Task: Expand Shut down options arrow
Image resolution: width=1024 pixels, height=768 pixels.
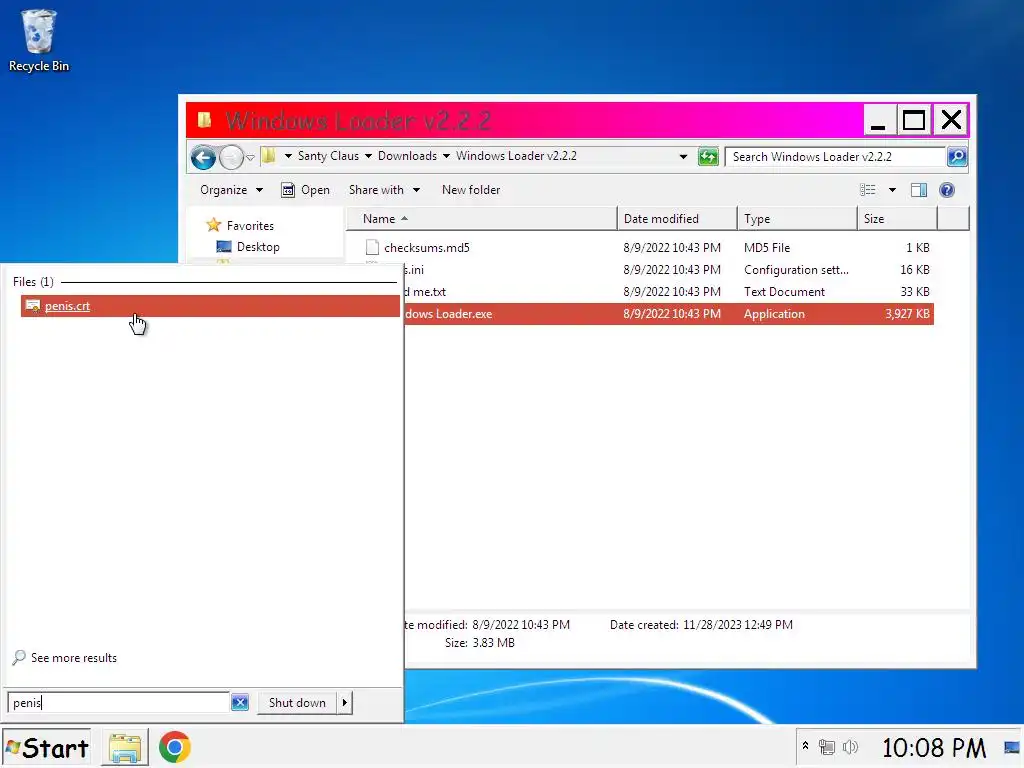Action: (x=345, y=703)
